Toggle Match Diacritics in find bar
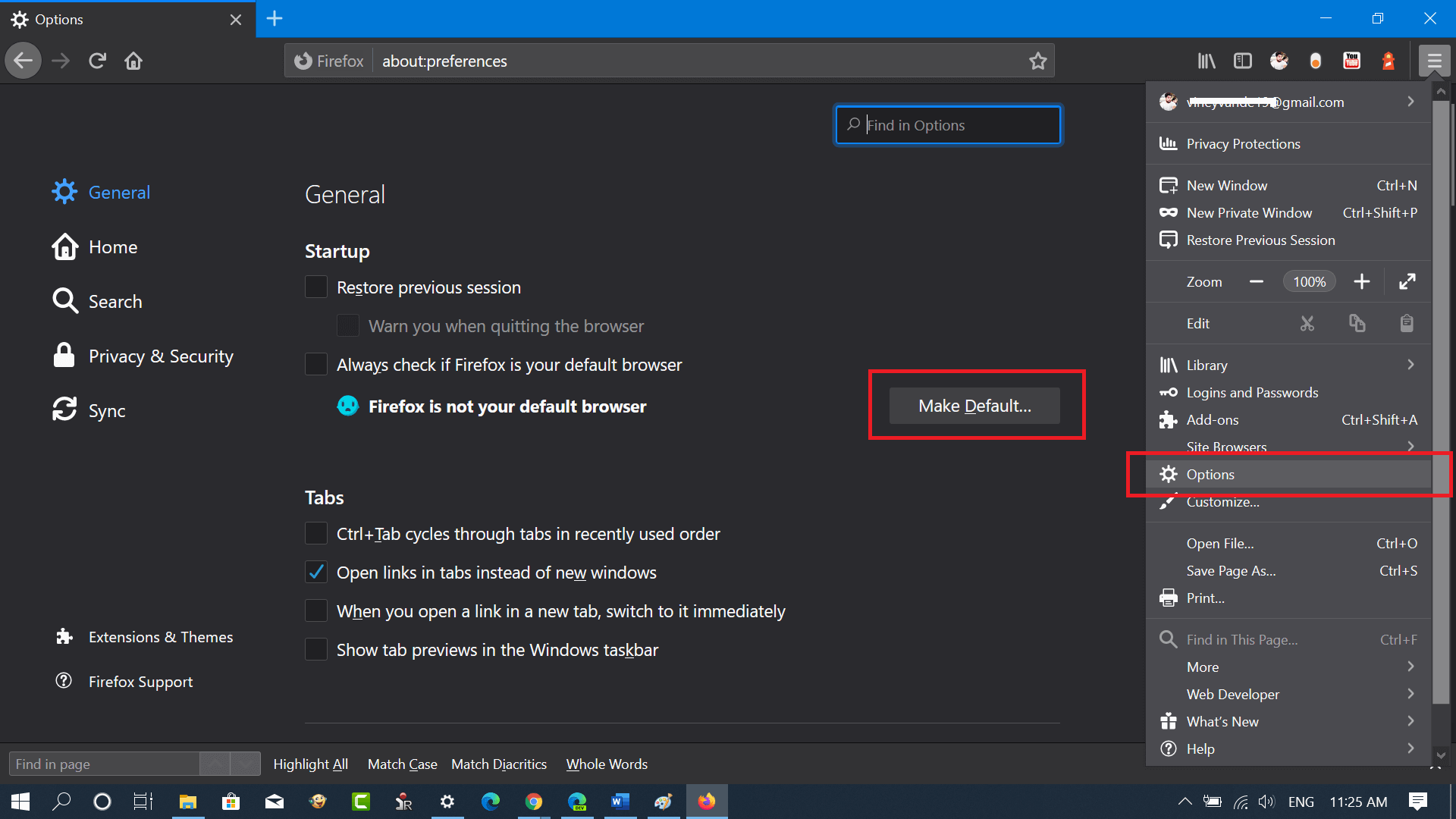The width and height of the screenshot is (1456, 819). point(499,764)
